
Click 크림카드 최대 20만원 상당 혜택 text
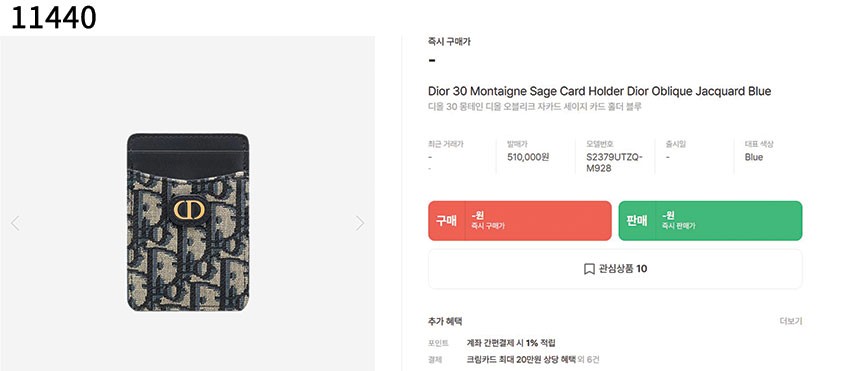520,360
